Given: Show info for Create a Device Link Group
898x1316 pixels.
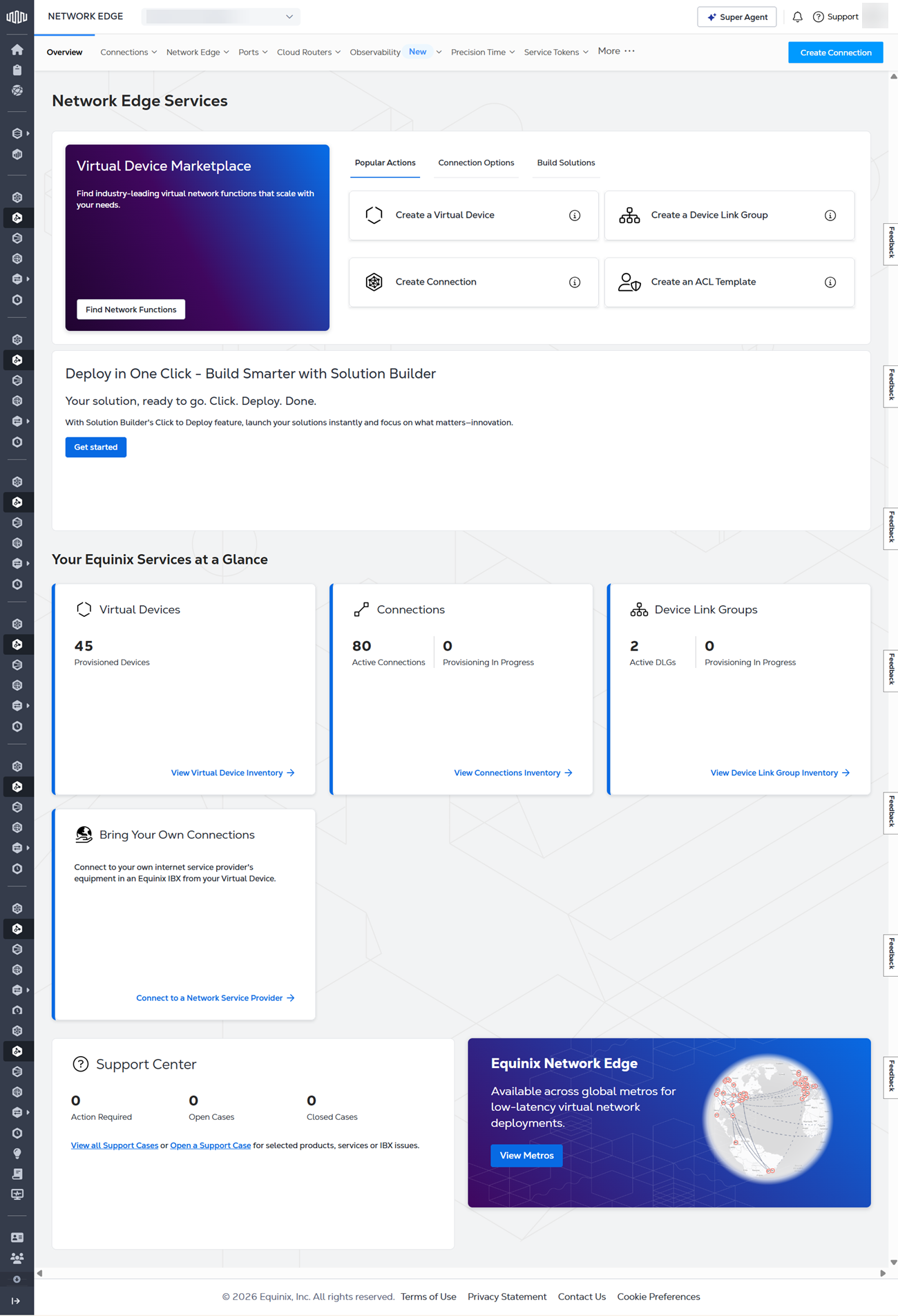Looking at the screenshot, I should click(830, 216).
